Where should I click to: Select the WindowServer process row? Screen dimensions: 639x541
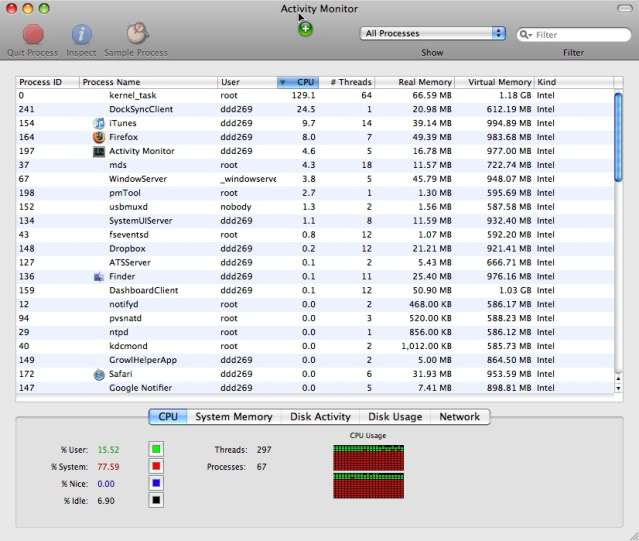click(x=315, y=179)
